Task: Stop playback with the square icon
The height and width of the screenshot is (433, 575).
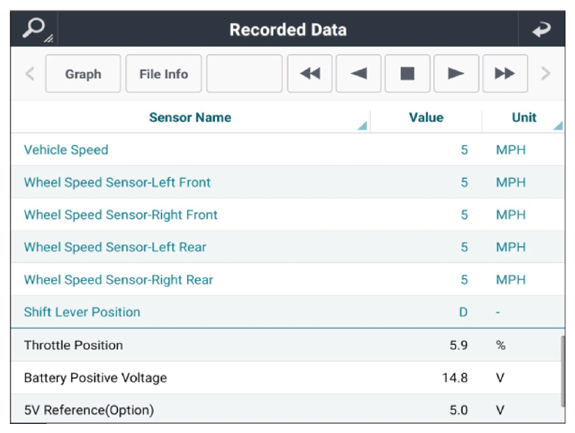Action: point(407,73)
